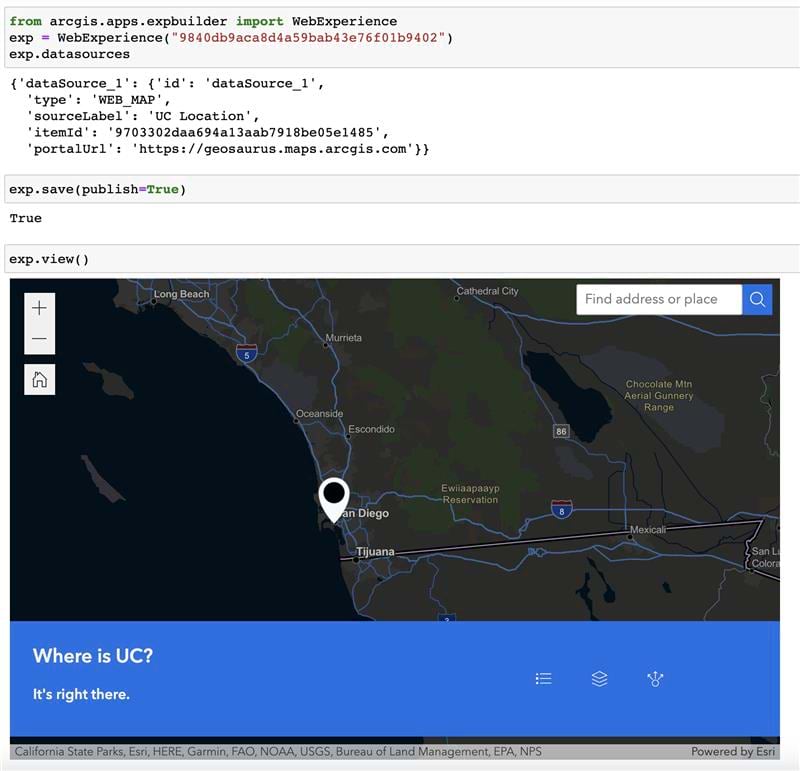This screenshot has height=771, width=800.
Task: Click the Chocolate Mtn Aerial Gunnery Range label
Action: click(x=659, y=395)
